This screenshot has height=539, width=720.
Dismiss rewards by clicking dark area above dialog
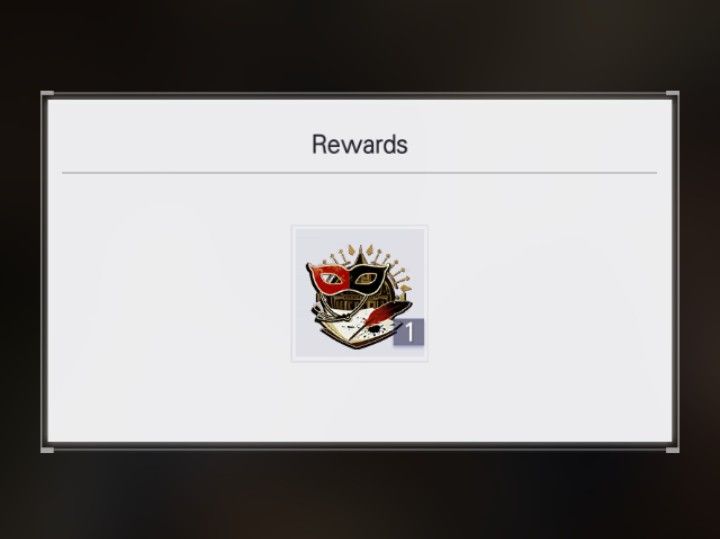click(x=360, y=45)
